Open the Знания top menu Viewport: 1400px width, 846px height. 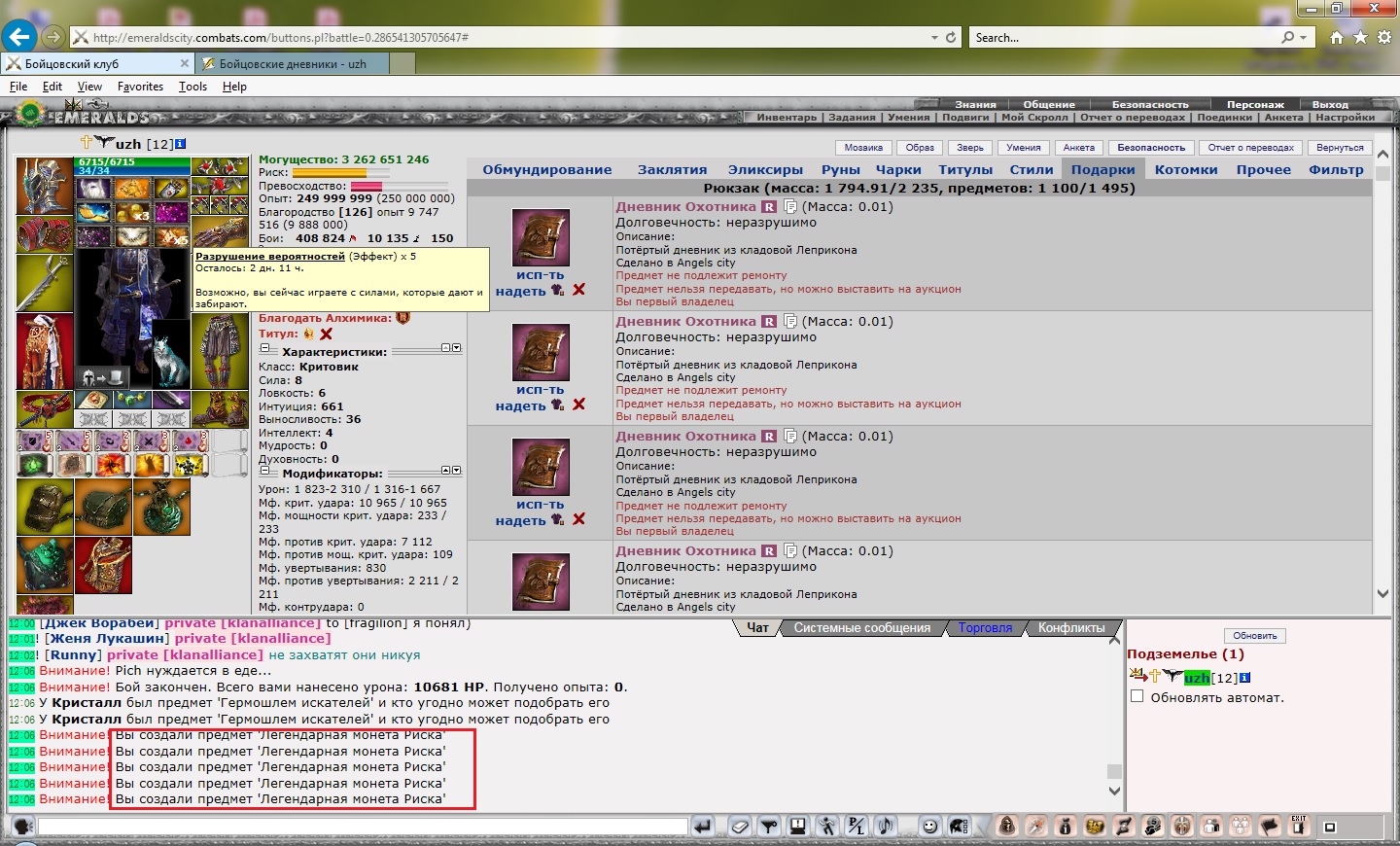(975, 104)
